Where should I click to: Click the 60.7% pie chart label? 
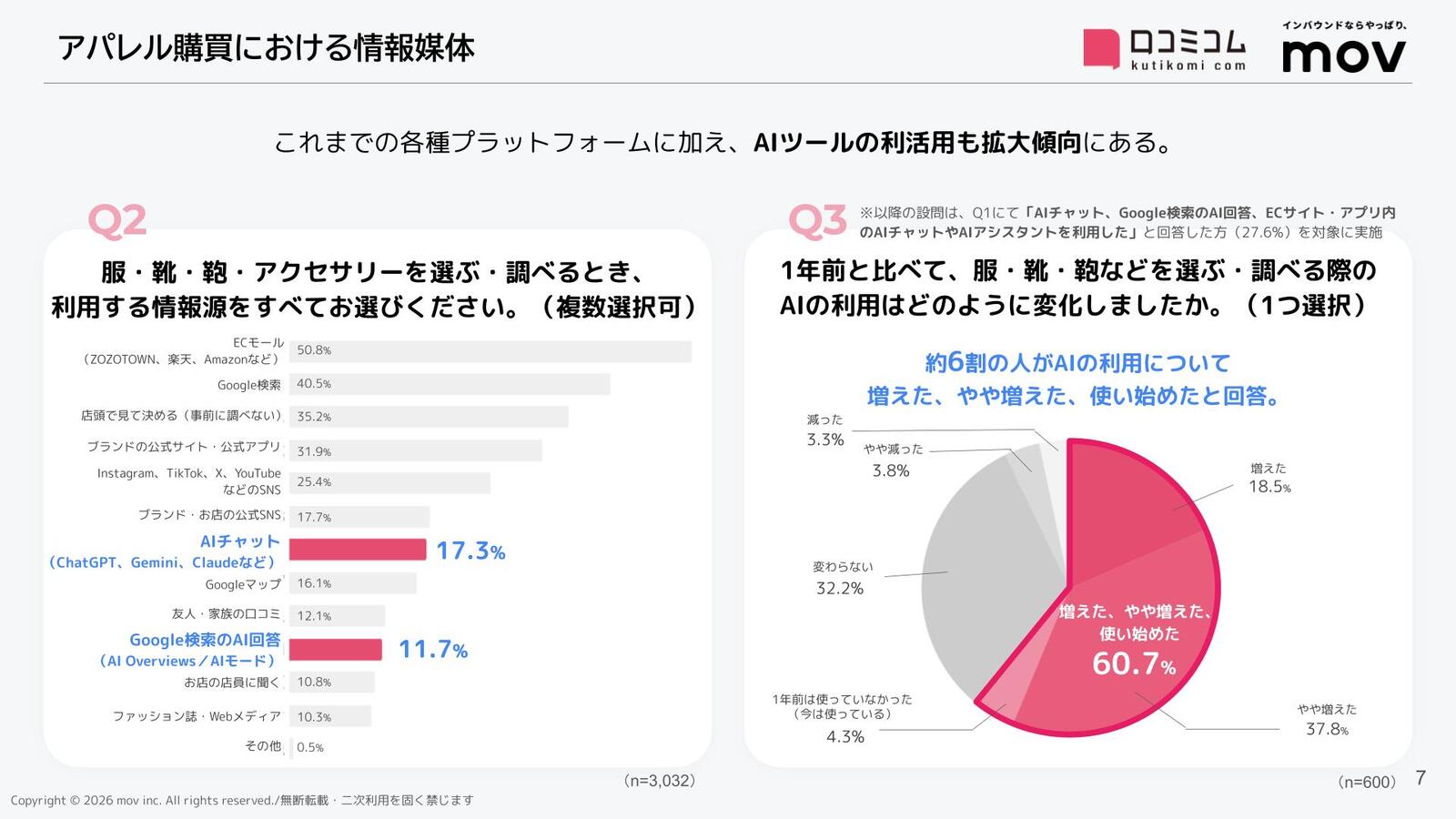click(x=1134, y=663)
